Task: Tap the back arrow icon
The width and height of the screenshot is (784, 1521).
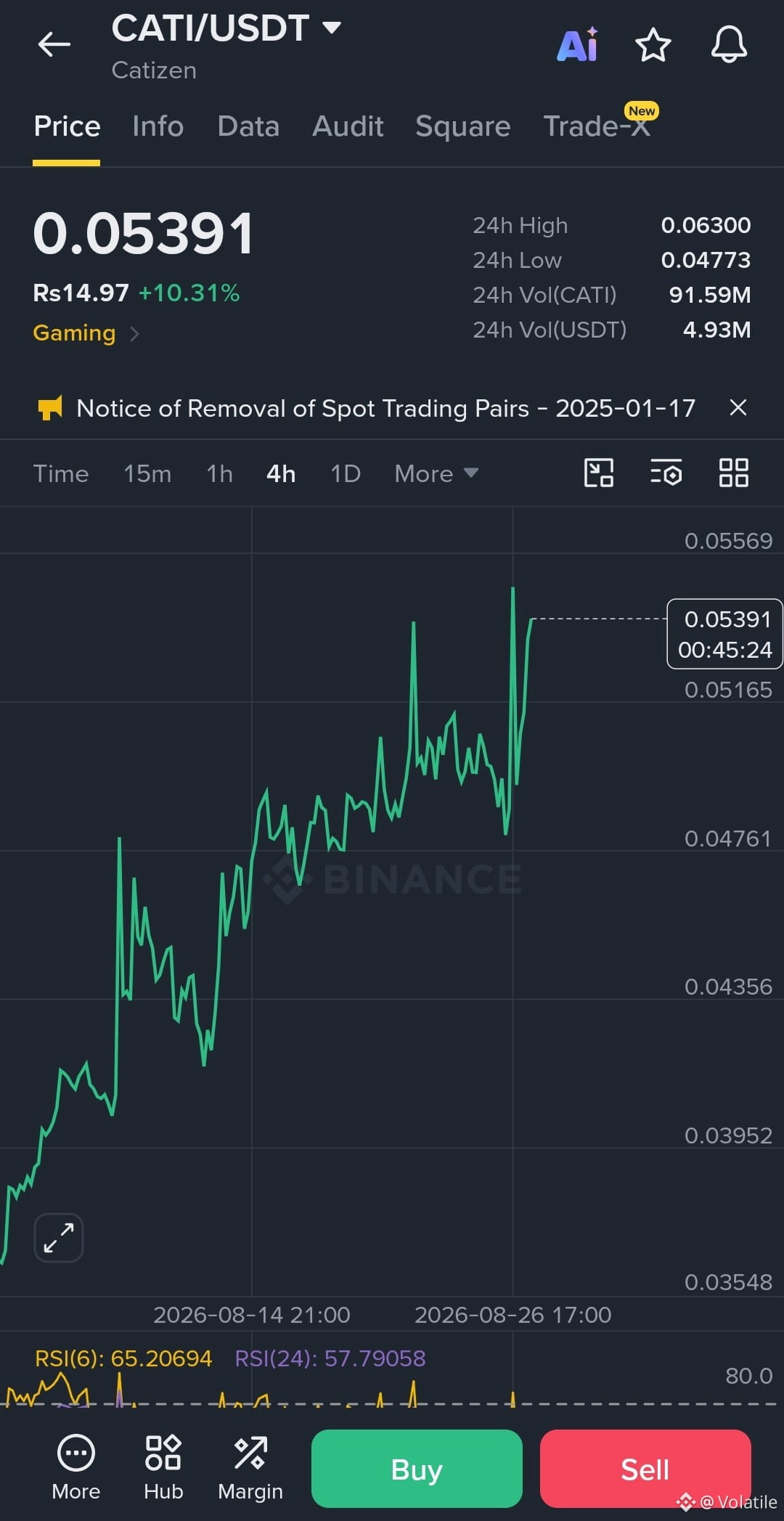Action: click(x=54, y=44)
